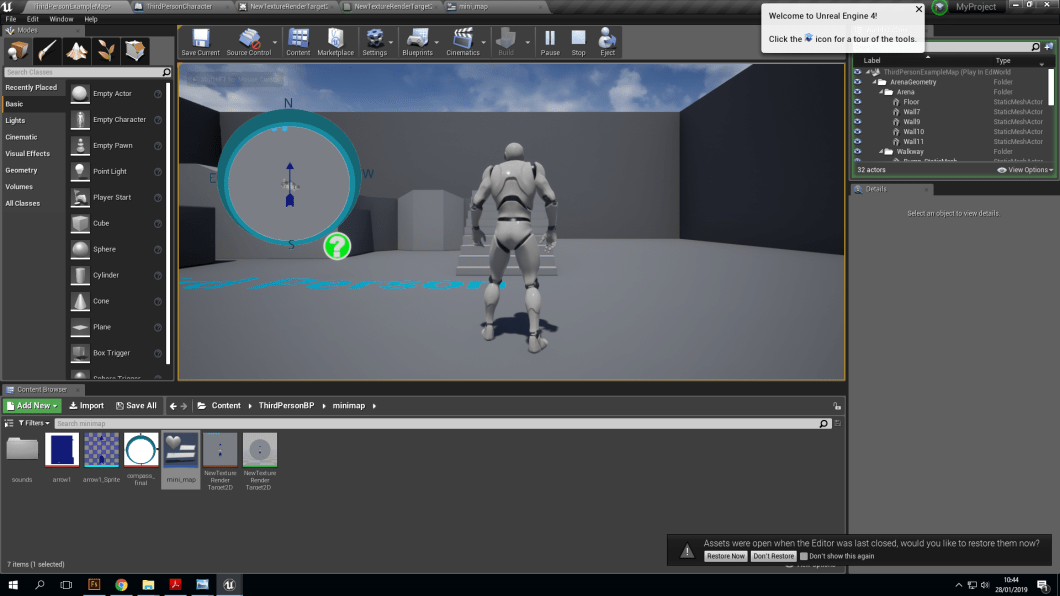The height and width of the screenshot is (596, 1060).
Task: Activate the Paint mode brush tool
Action: (x=45, y=50)
